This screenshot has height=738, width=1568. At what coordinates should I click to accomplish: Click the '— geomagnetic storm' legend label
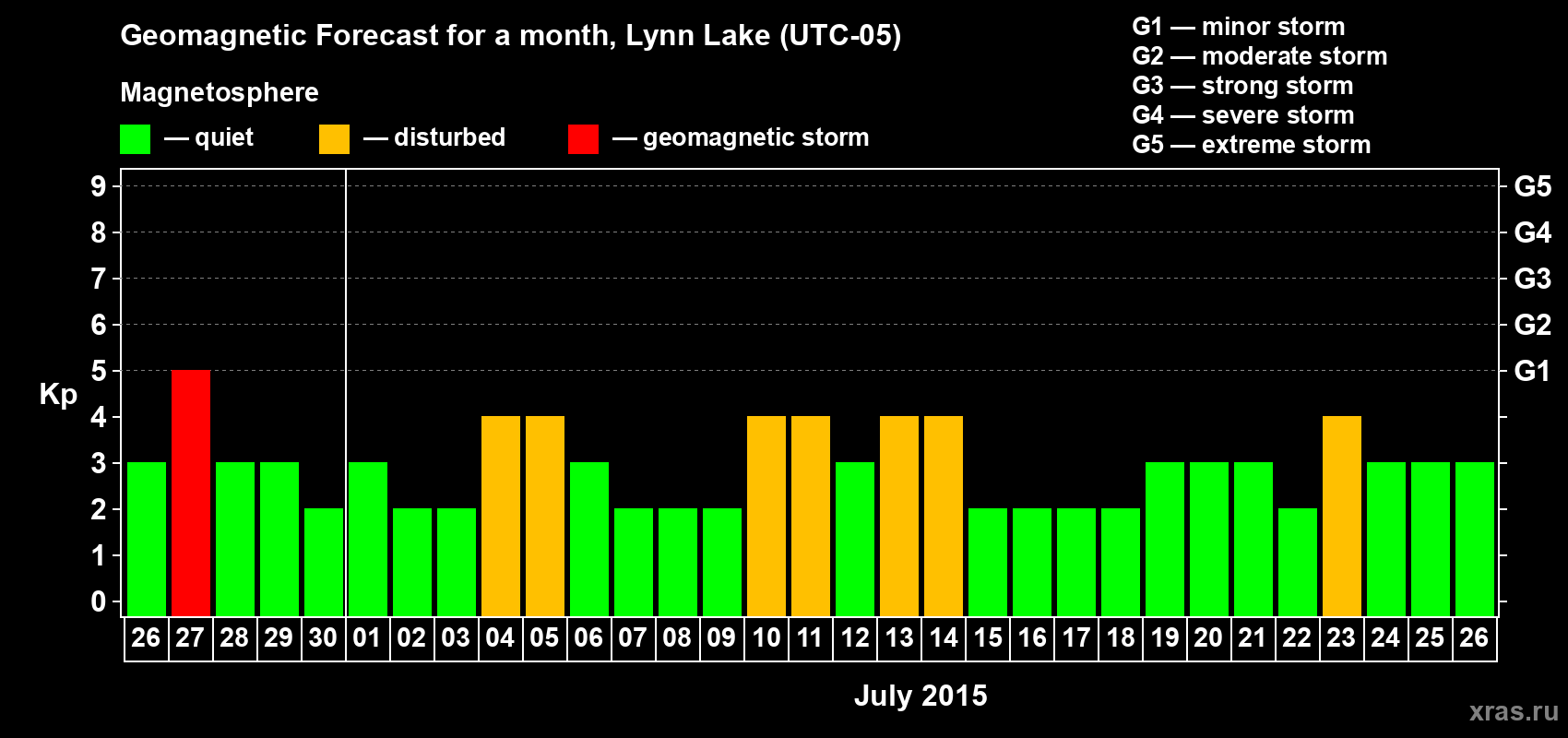[x=741, y=138]
